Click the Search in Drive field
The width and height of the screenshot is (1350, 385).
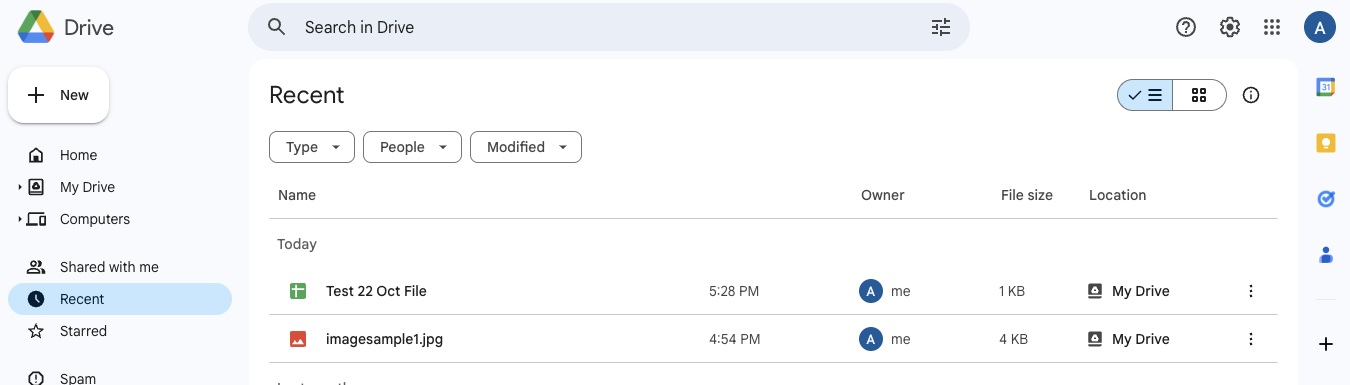coord(609,27)
